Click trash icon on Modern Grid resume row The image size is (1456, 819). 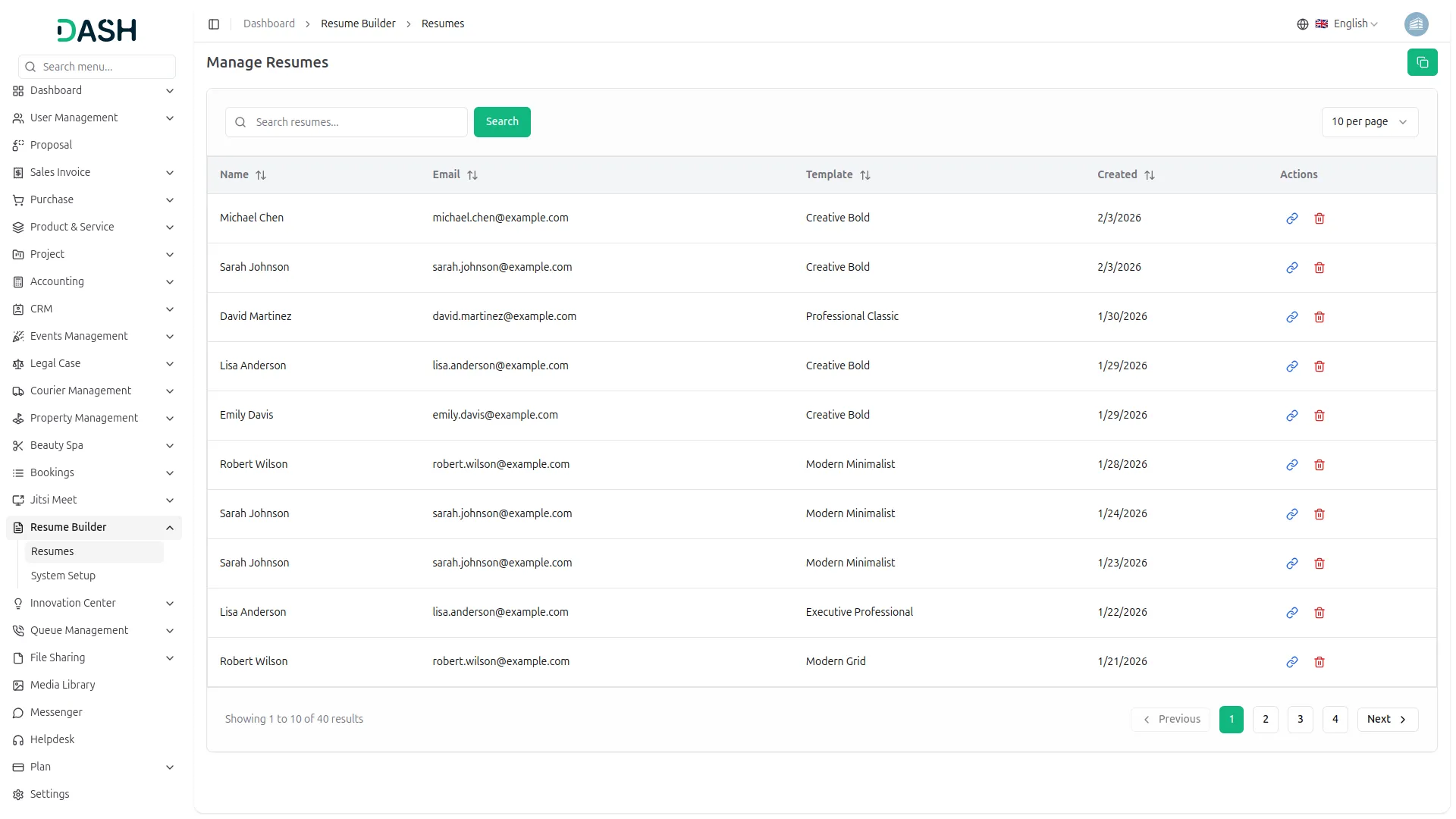point(1319,662)
